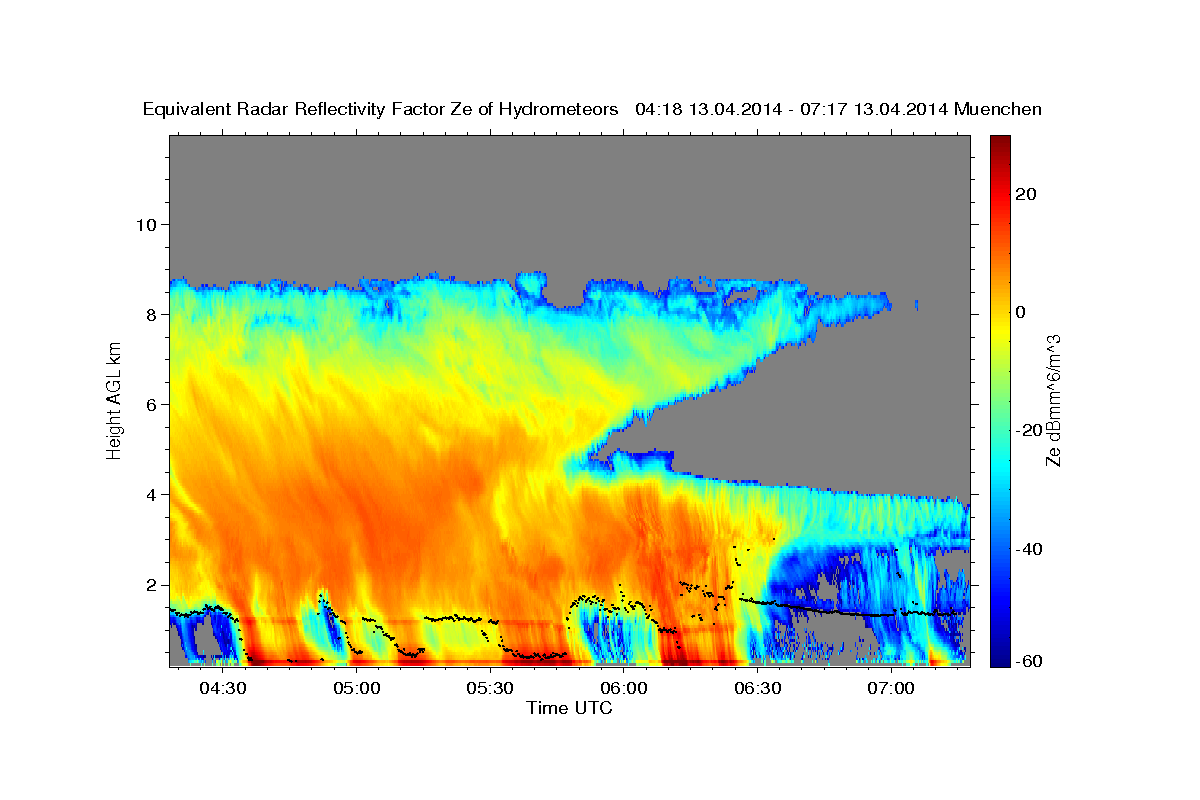Viewport: 1200px width, 800px height.
Task: Click the height tick label '8'
Action: point(151,314)
